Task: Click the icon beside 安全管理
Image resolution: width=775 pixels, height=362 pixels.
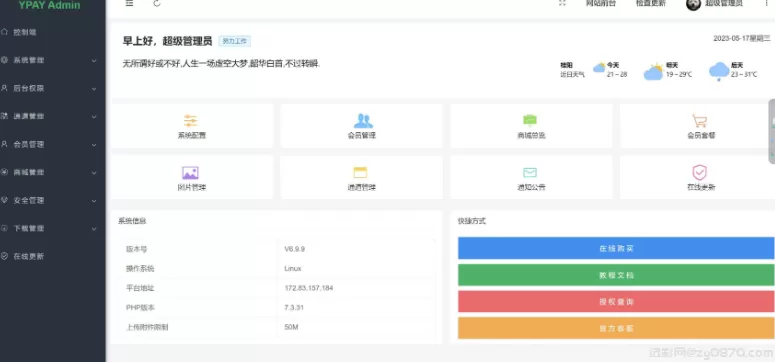Action: (4, 200)
